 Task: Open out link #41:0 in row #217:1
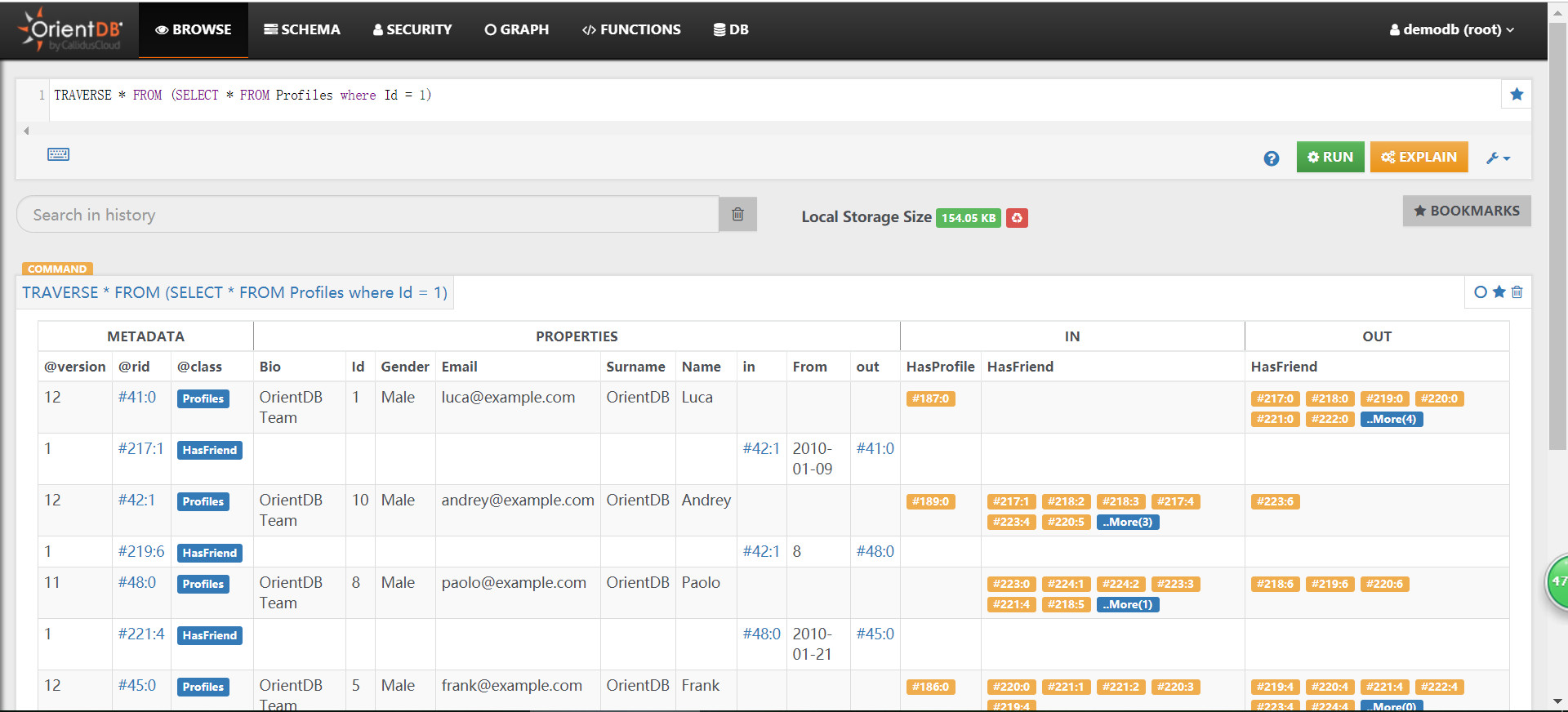click(875, 448)
